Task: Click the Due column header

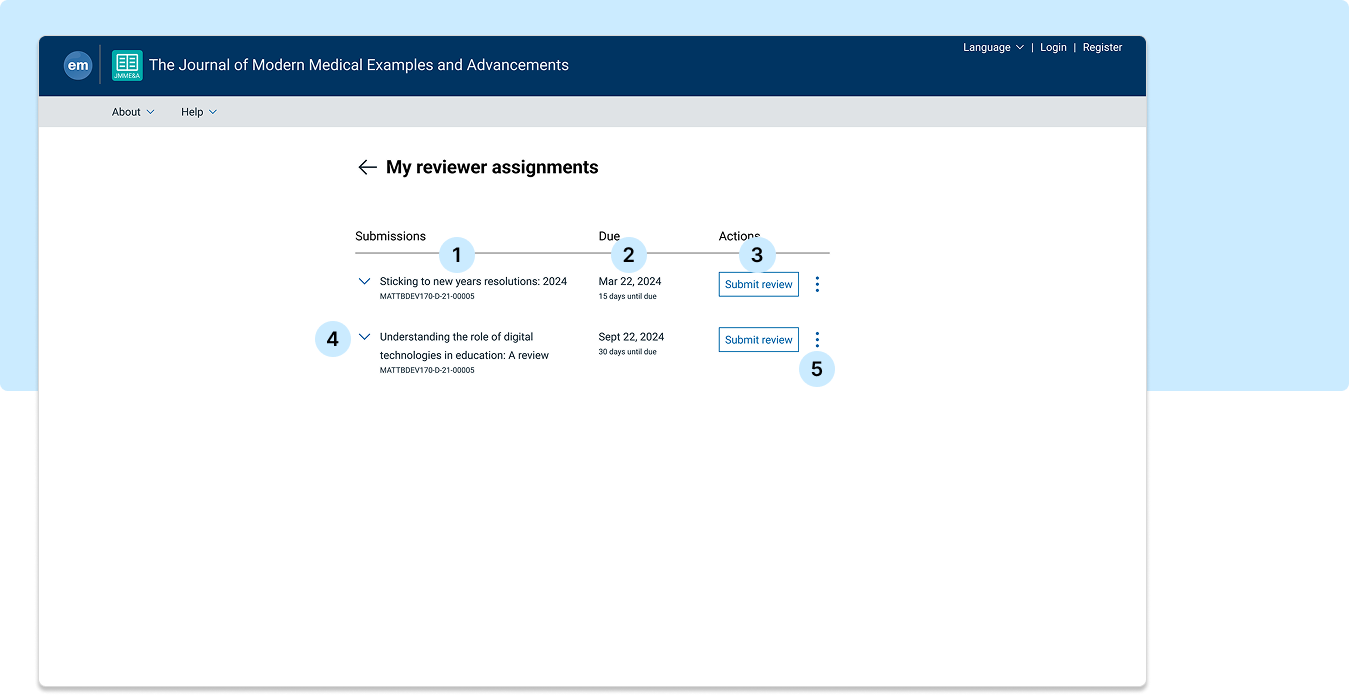Action: [609, 236]
